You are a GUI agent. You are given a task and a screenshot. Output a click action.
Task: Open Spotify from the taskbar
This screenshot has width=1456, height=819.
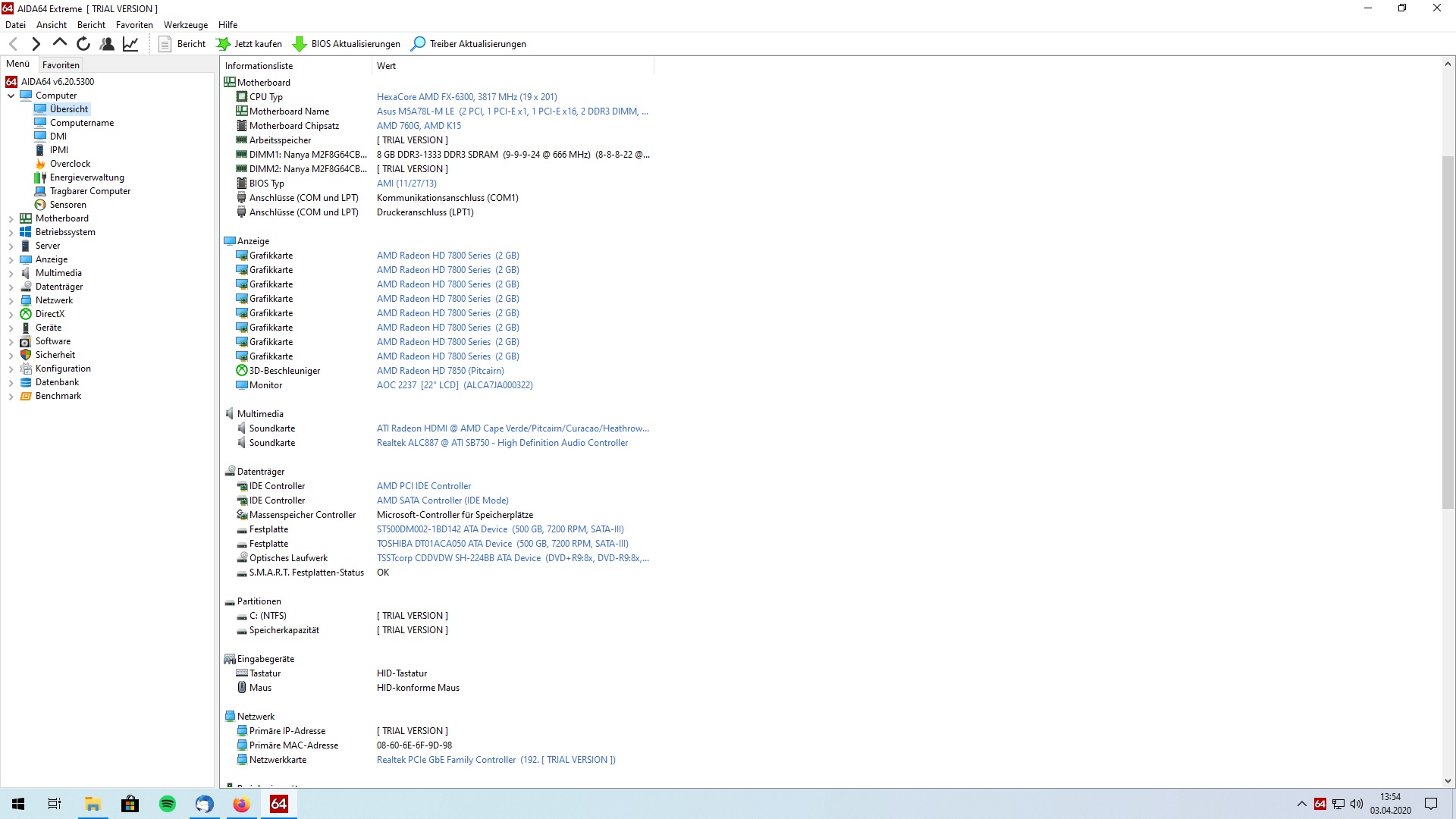(167, 804)
